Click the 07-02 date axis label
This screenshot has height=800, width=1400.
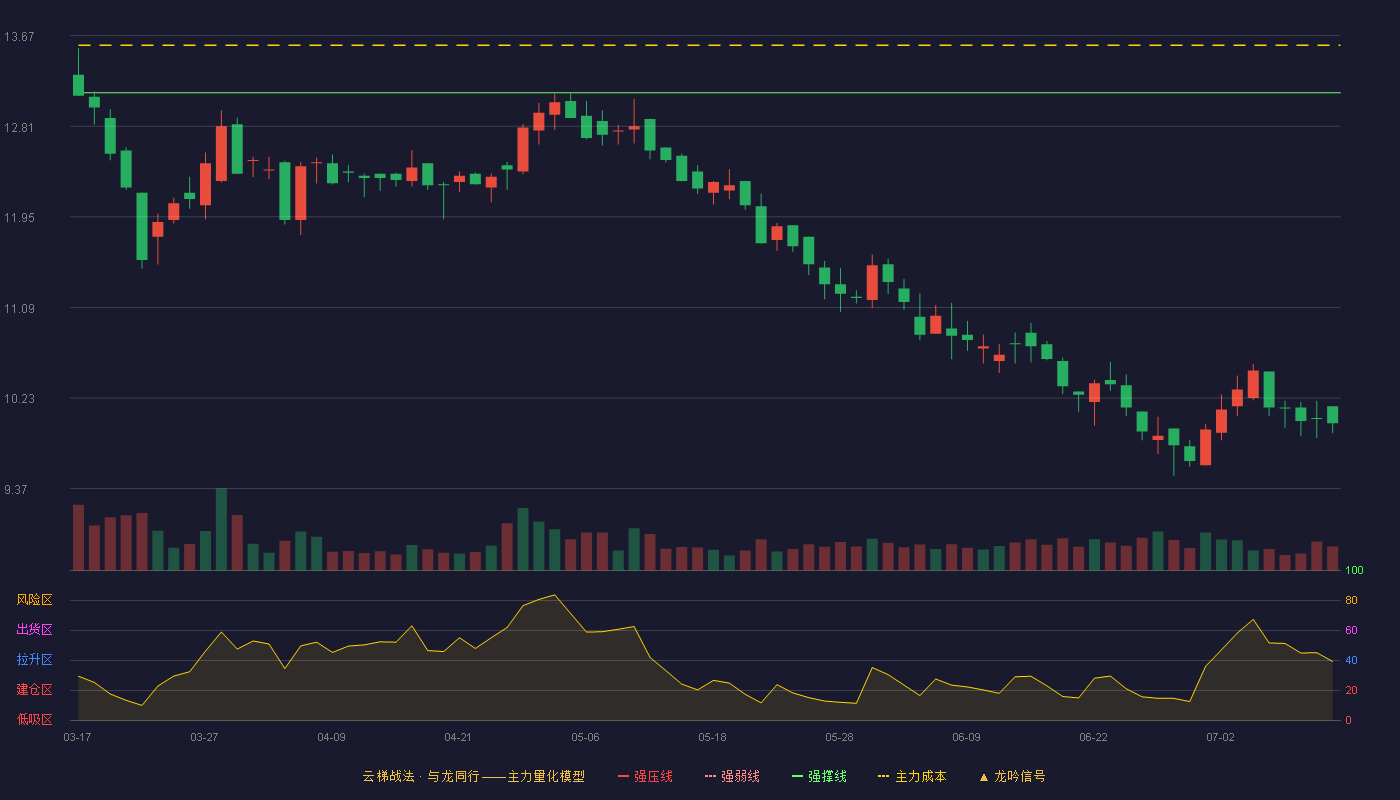1220,737
